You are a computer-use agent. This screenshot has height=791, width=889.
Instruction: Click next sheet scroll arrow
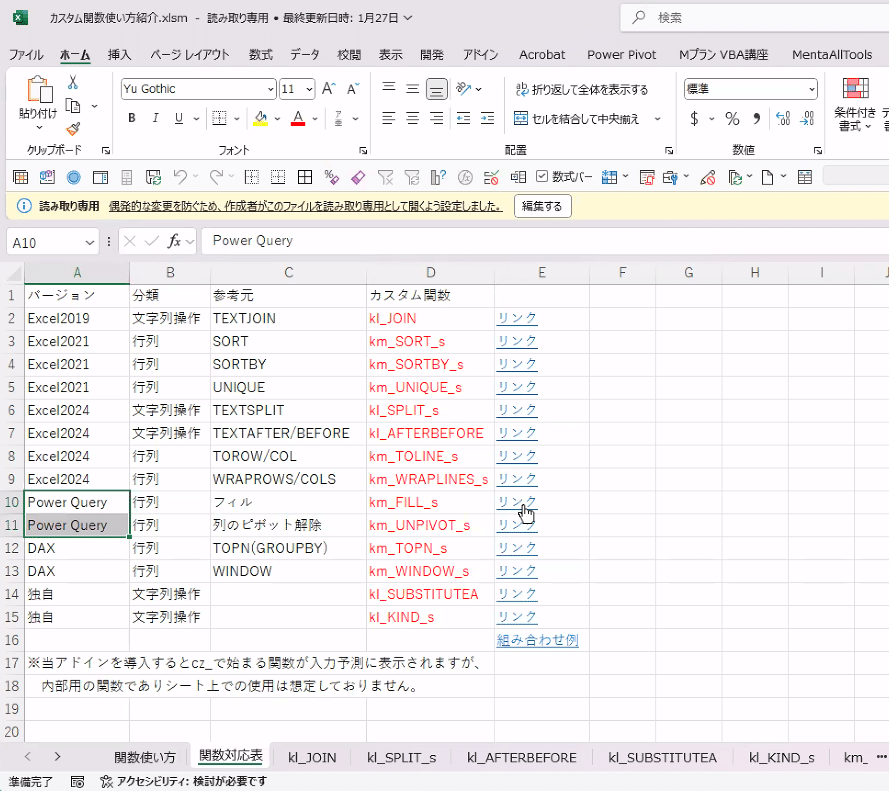coord(57,756)
